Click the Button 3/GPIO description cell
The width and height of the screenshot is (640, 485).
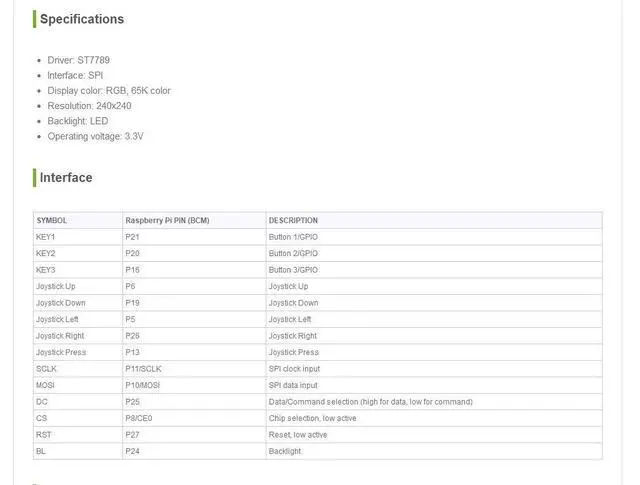pos(434,270)
